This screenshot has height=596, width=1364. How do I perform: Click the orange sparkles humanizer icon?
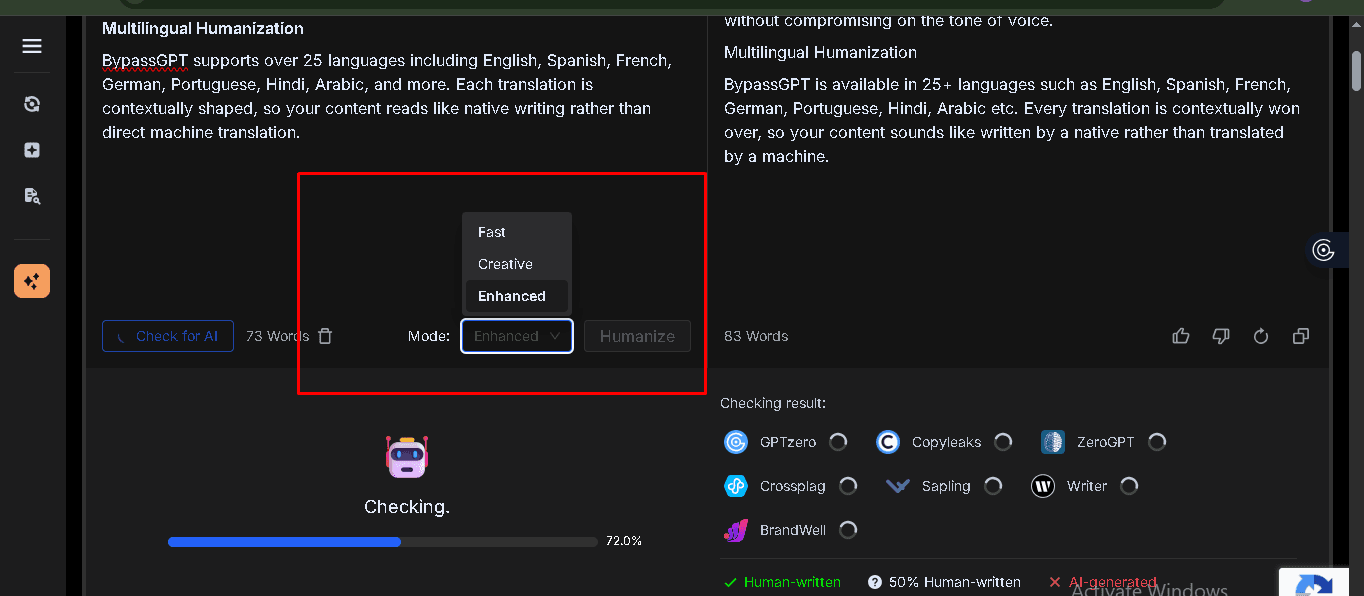pos(32,282)
